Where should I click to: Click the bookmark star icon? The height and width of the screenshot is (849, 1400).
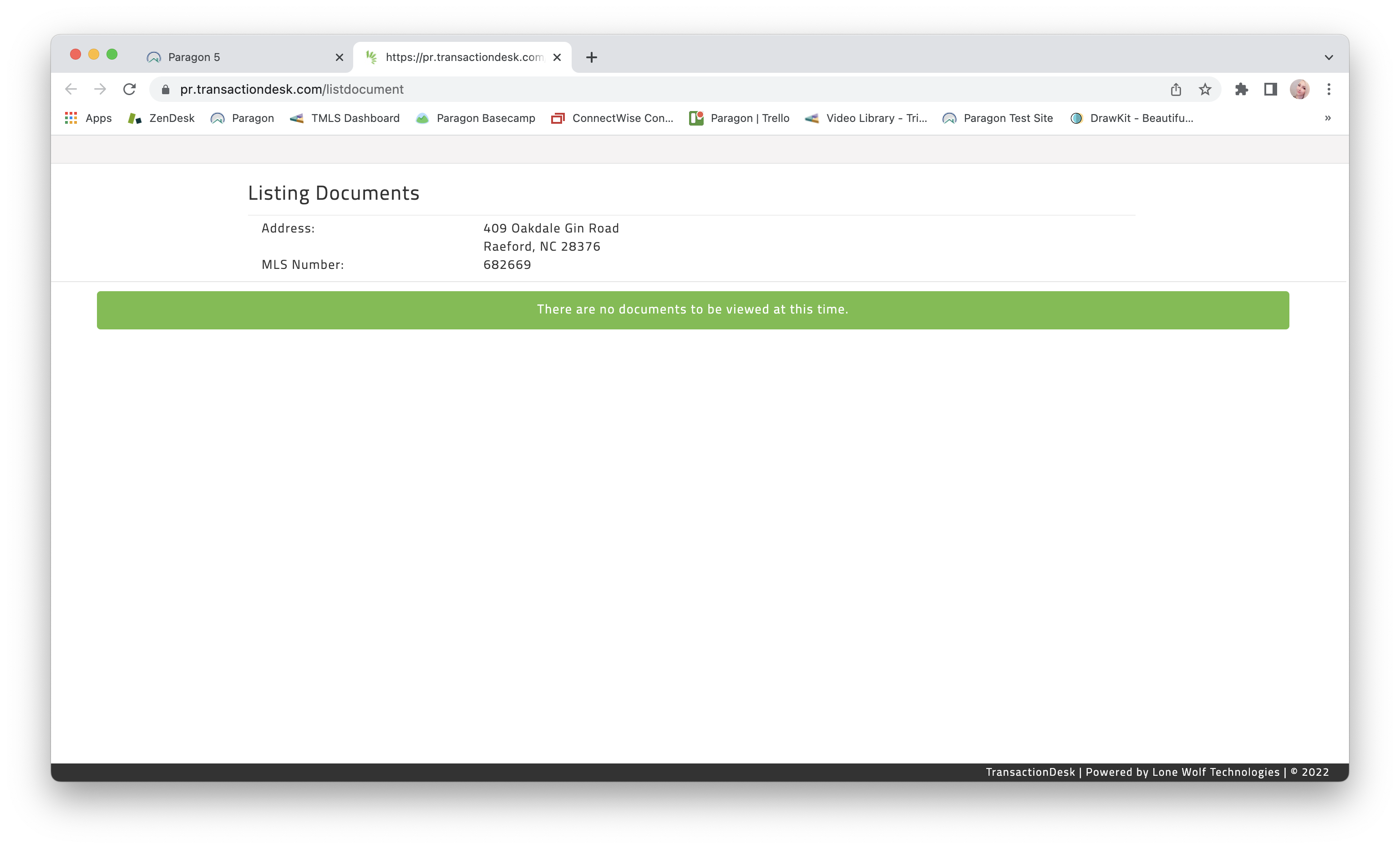click(1205, 89)
